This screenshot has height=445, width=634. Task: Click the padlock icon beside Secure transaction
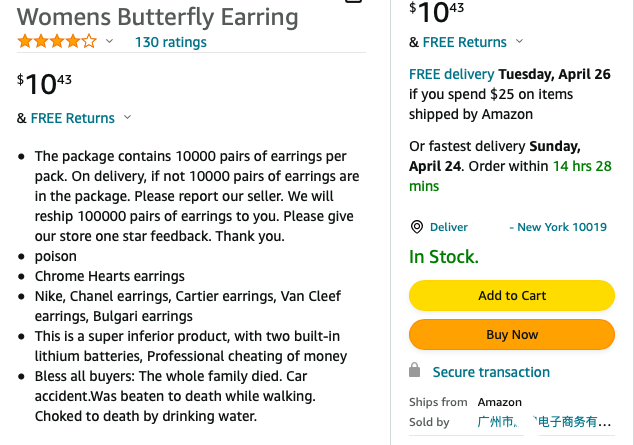[416, 371]
